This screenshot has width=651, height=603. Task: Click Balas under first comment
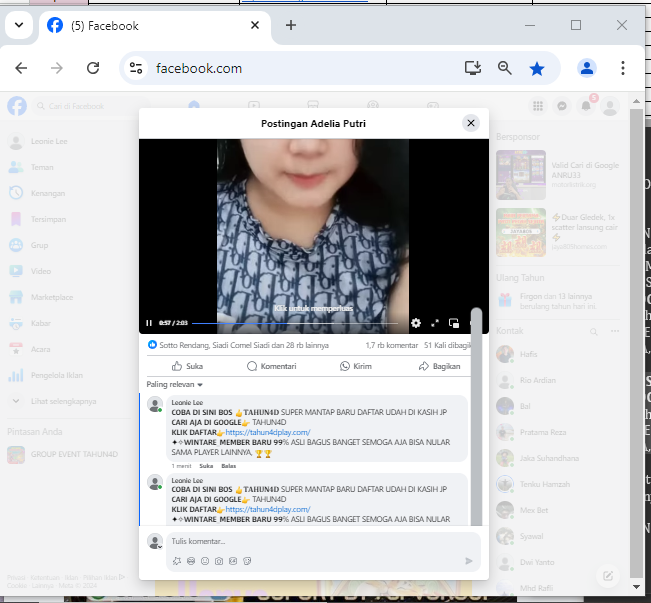[x=228, y=466]
